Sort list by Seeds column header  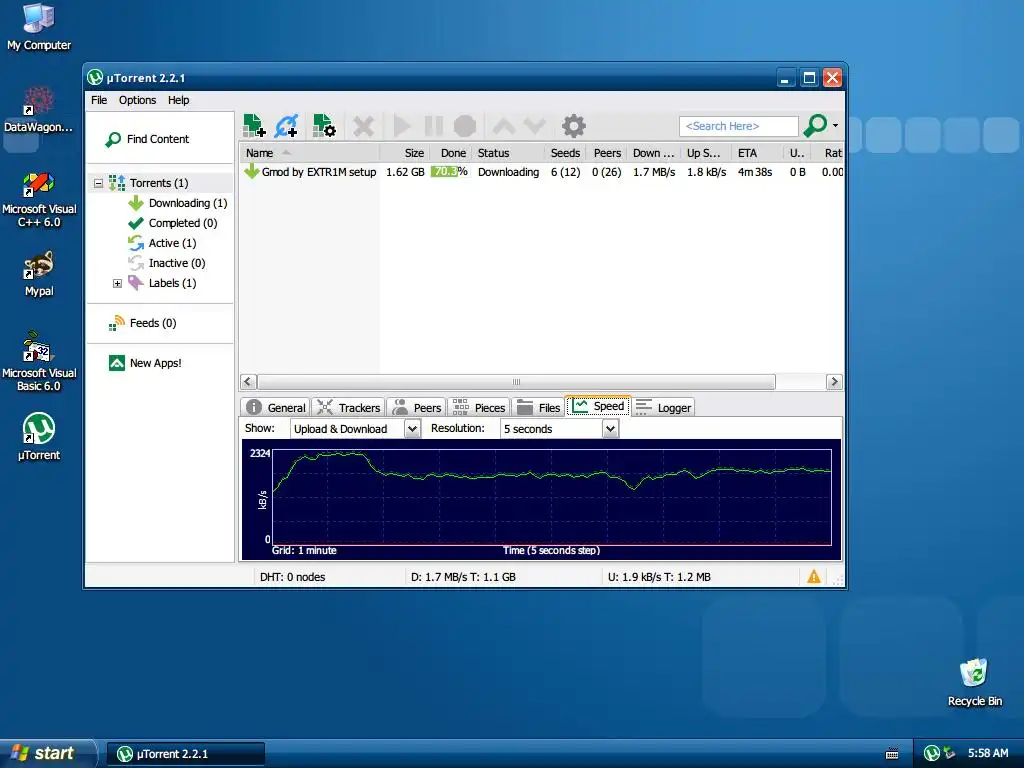565,153
